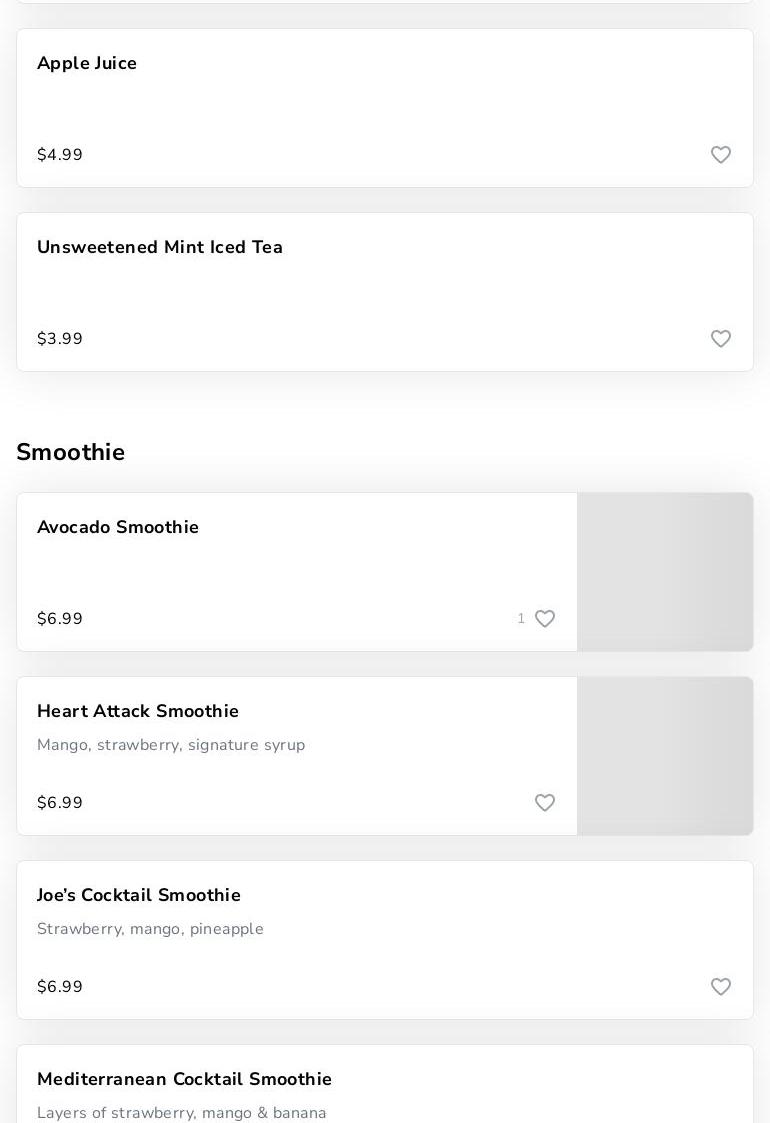Click the "Mango, strawberry, signature syrup" description
Image resolution: width=770 pixels, height=1123 pixels.
(171, 745)
